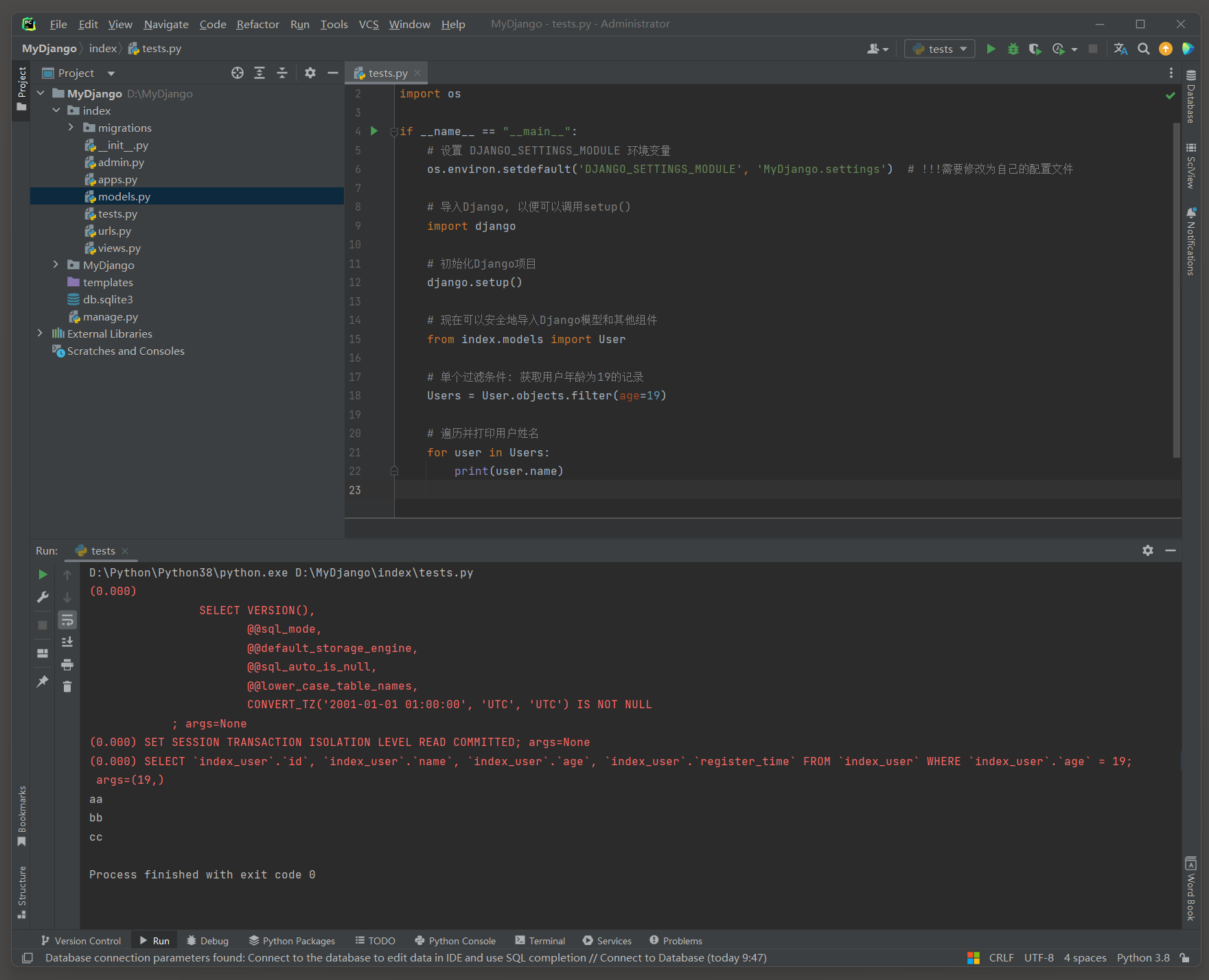Toggle the Project tool window stripe
The width and height of the screenshot is (1209, 980).
21,89
